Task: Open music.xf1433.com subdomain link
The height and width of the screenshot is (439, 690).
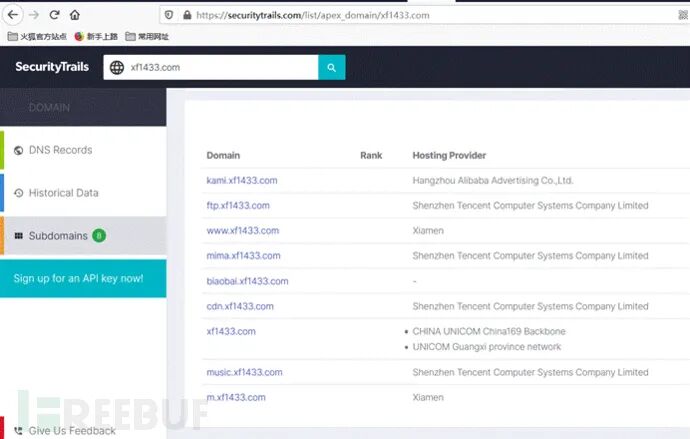Action: click(244, 372)
